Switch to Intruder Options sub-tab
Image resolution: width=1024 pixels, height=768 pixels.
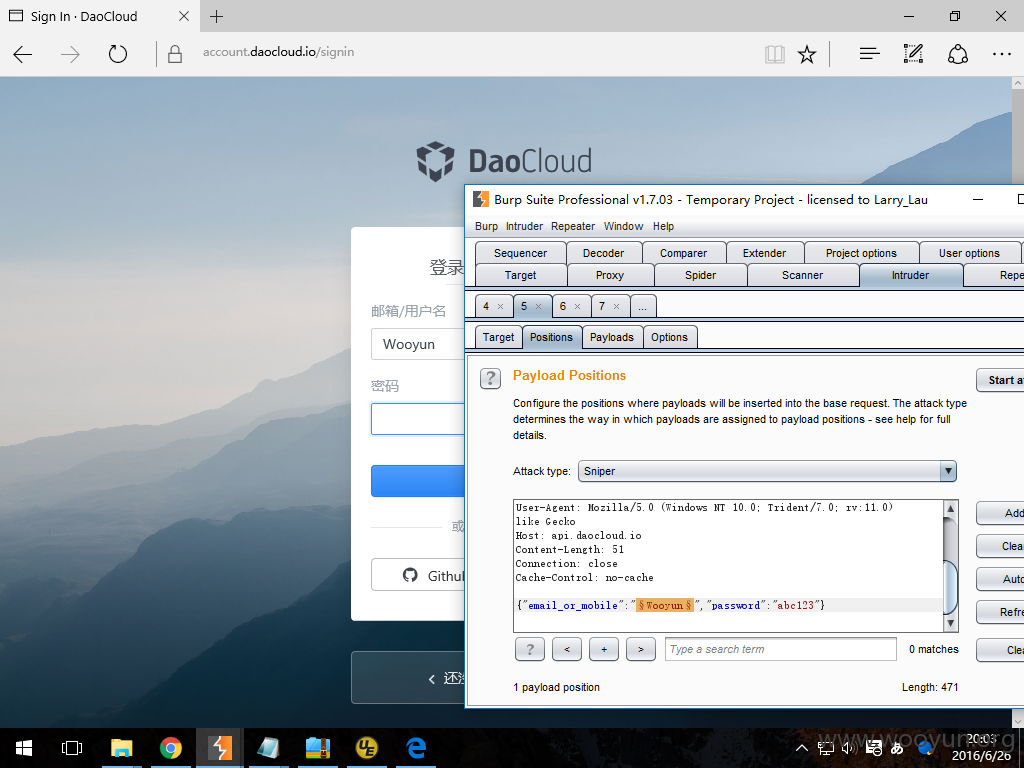669,337
